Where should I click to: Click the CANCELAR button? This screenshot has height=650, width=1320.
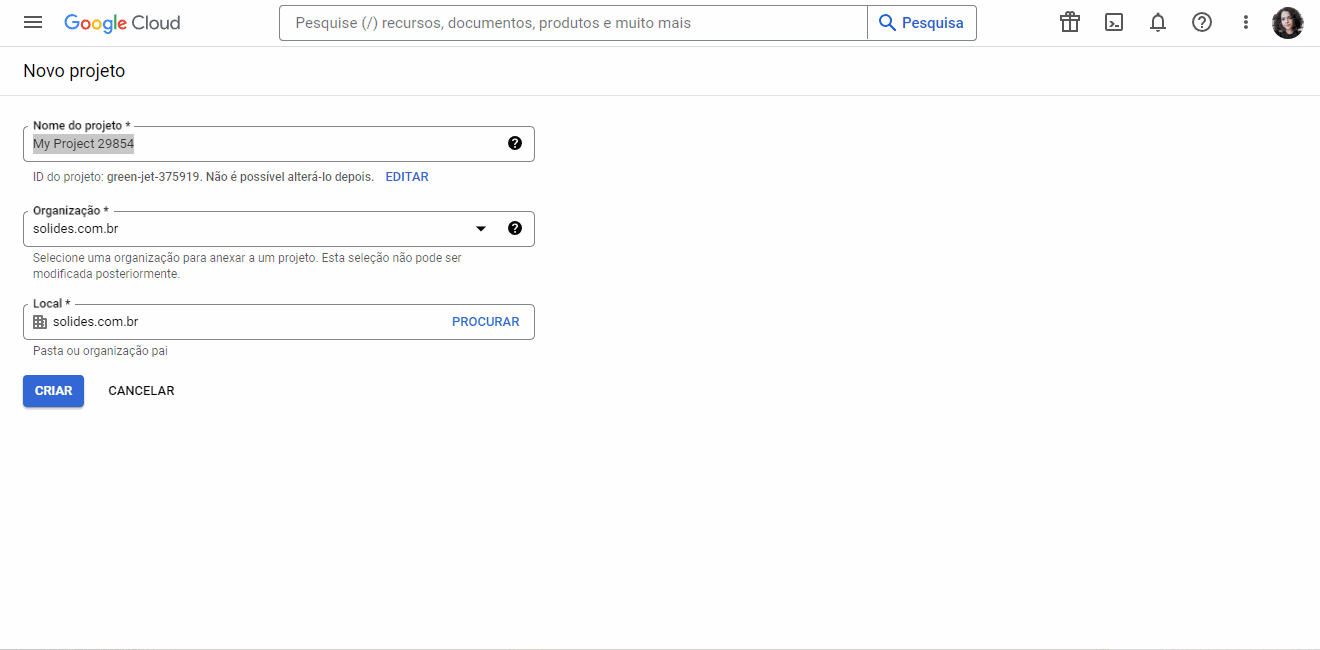(x=141, y=391)
